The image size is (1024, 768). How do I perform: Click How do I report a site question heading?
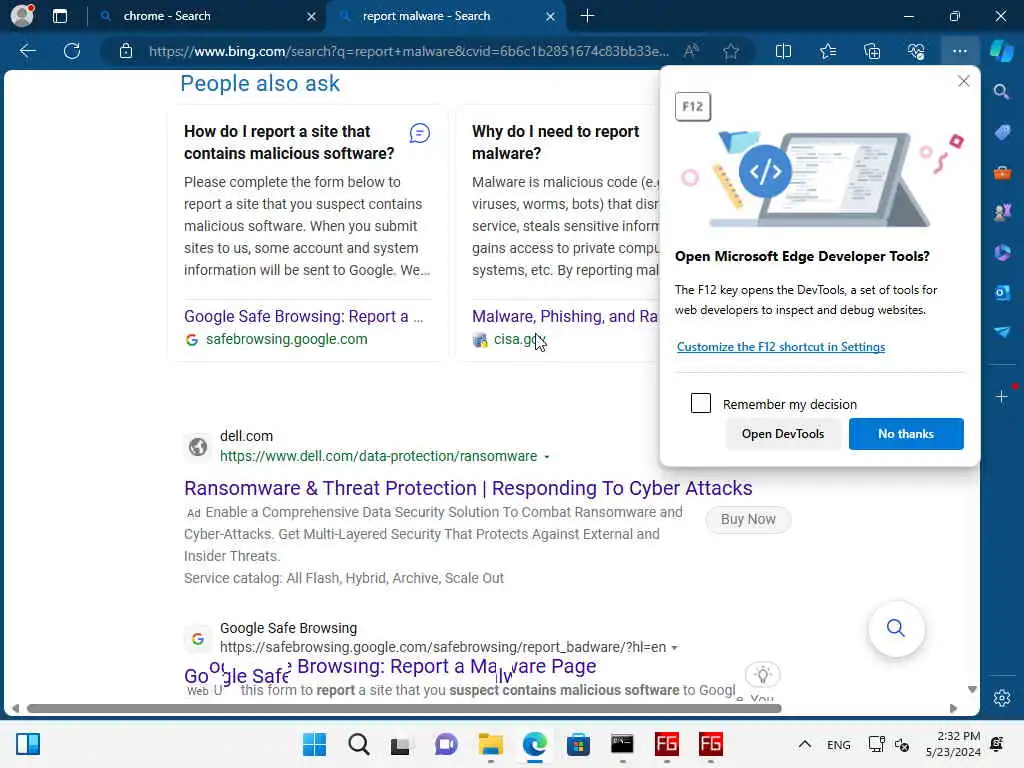click(289, 142)
